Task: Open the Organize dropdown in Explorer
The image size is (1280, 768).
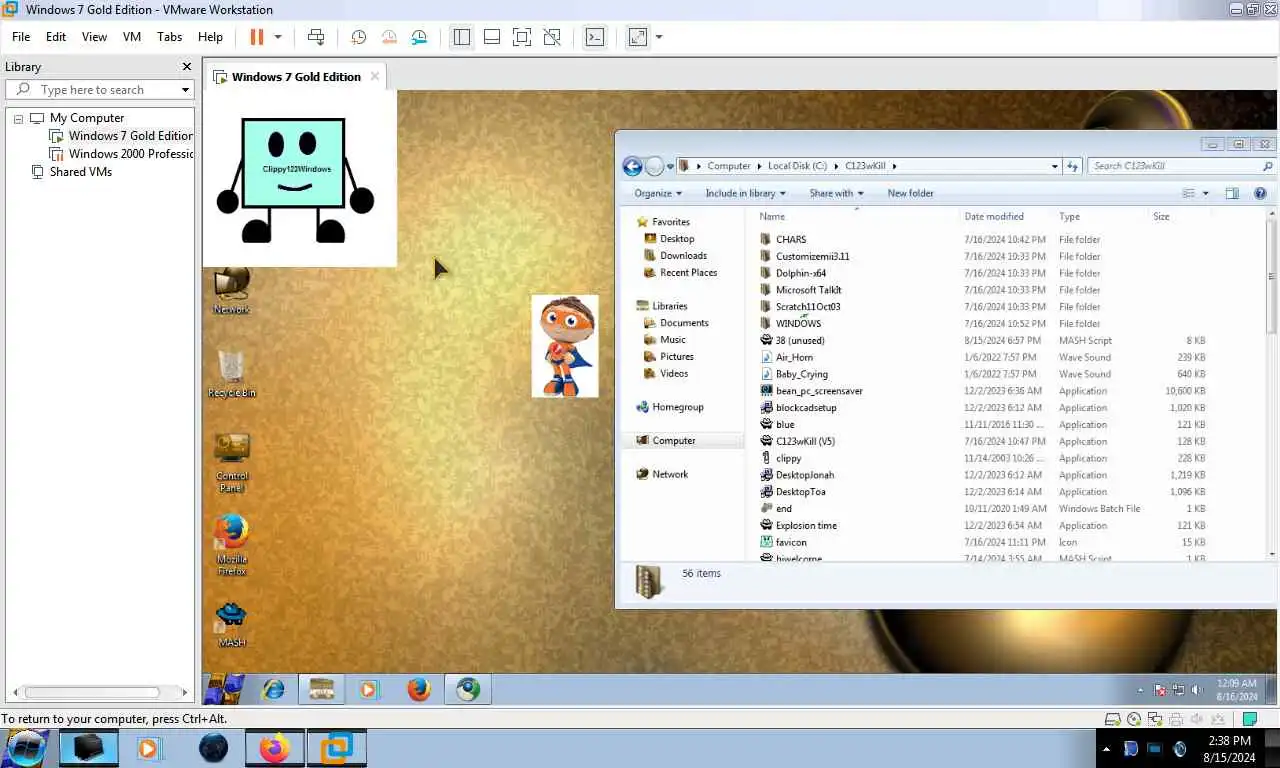Action: pyautogui.click(x=658, y=193)
